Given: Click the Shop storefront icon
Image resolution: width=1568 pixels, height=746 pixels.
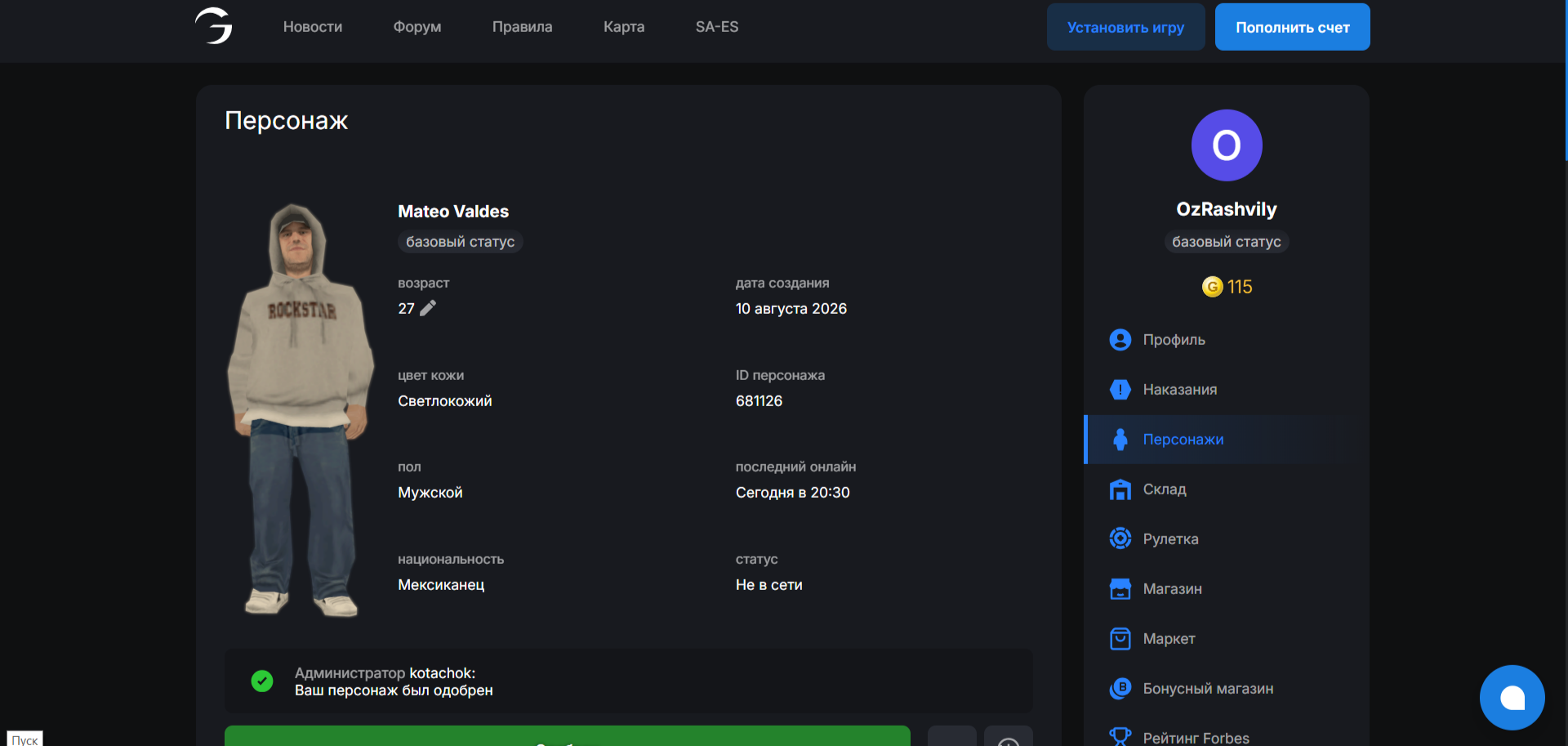Looking at the screenshot, I should 1120,589.
